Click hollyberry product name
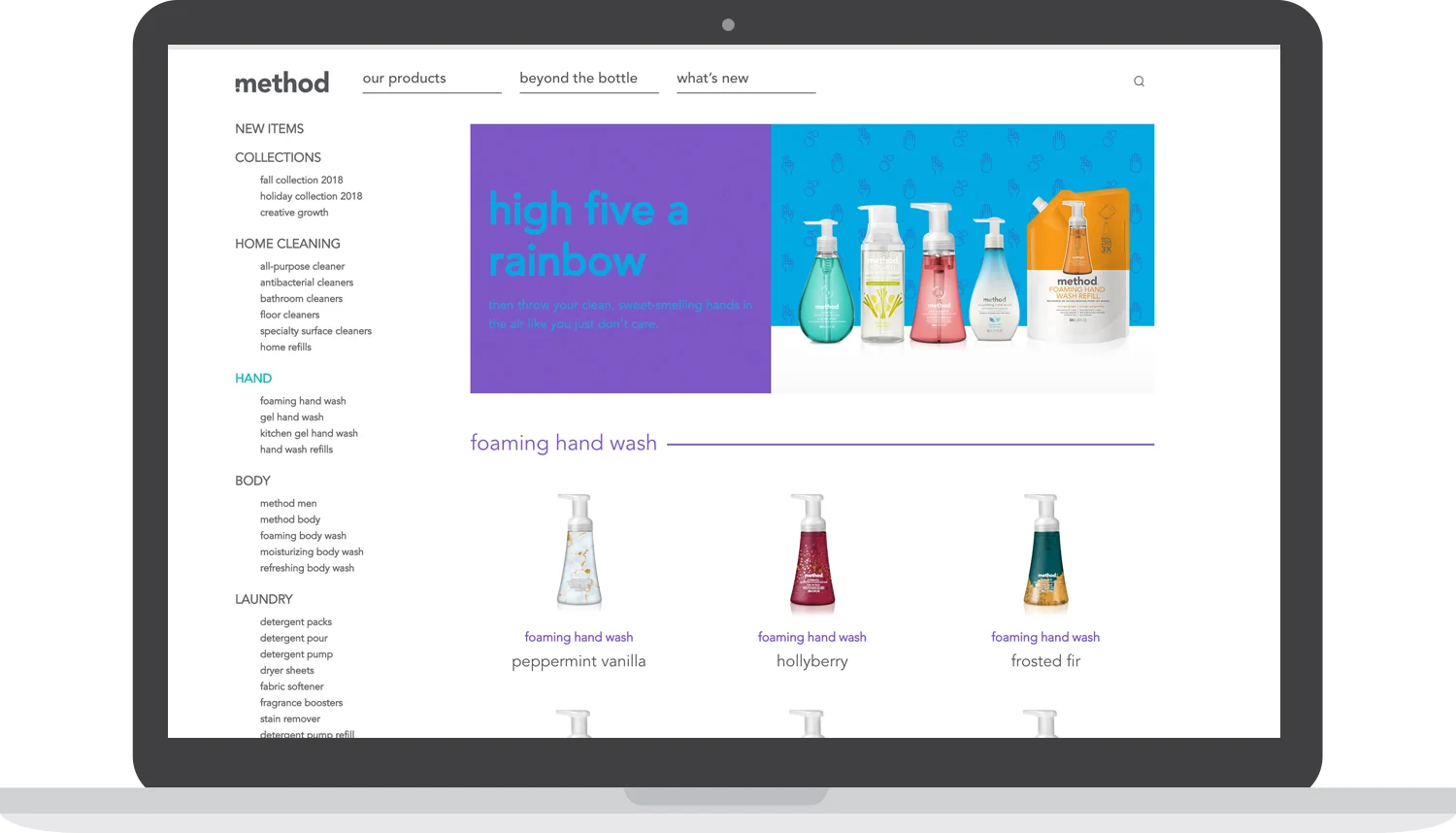Image resolution: width=1456 pixels, height=833 pixels. click(x=812, y=661)
